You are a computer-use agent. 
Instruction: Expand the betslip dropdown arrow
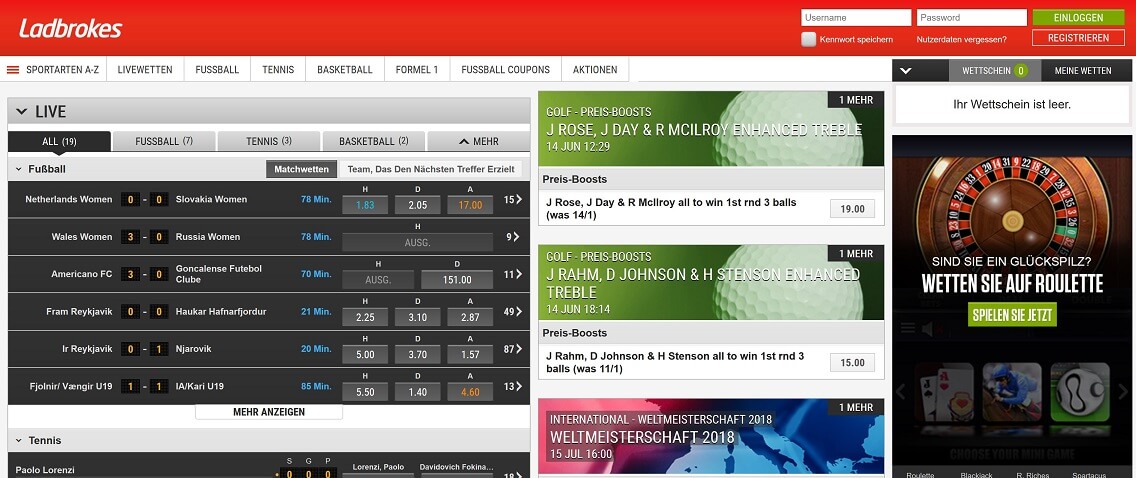pyautogui.click(x=906, y=71)
